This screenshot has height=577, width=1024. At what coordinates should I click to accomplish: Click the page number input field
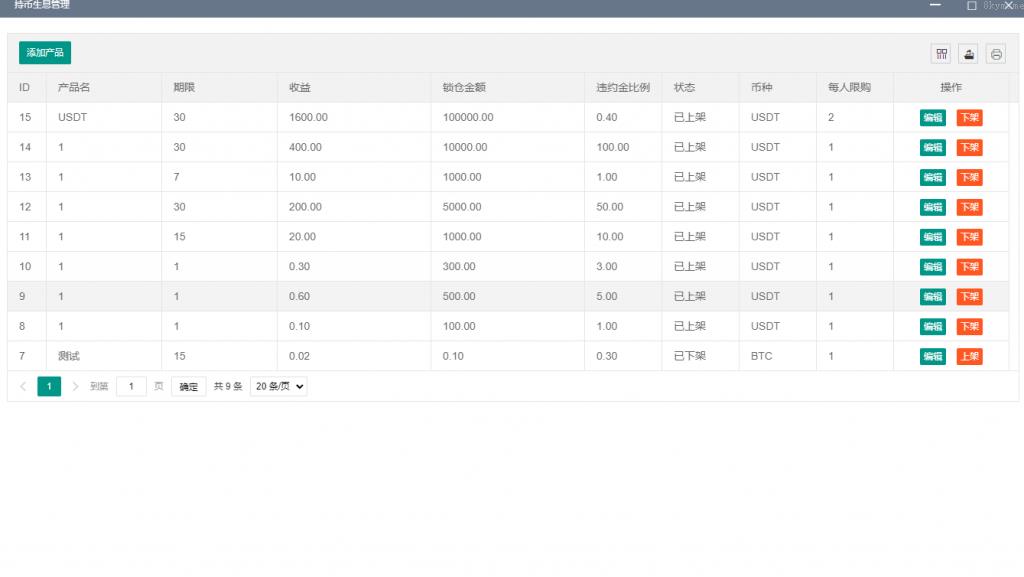131,386
